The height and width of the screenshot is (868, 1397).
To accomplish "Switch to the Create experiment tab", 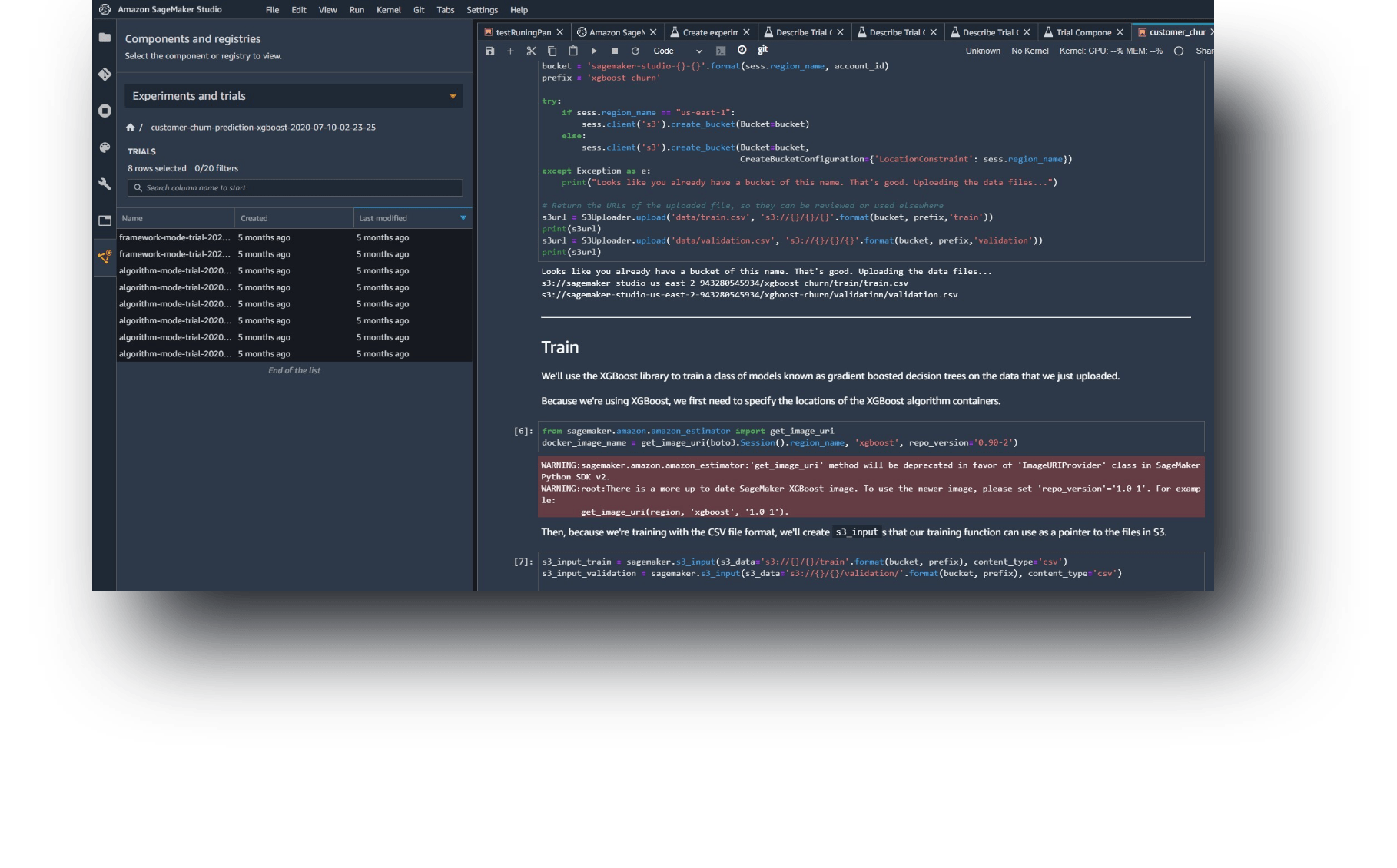I will (710, 32).
